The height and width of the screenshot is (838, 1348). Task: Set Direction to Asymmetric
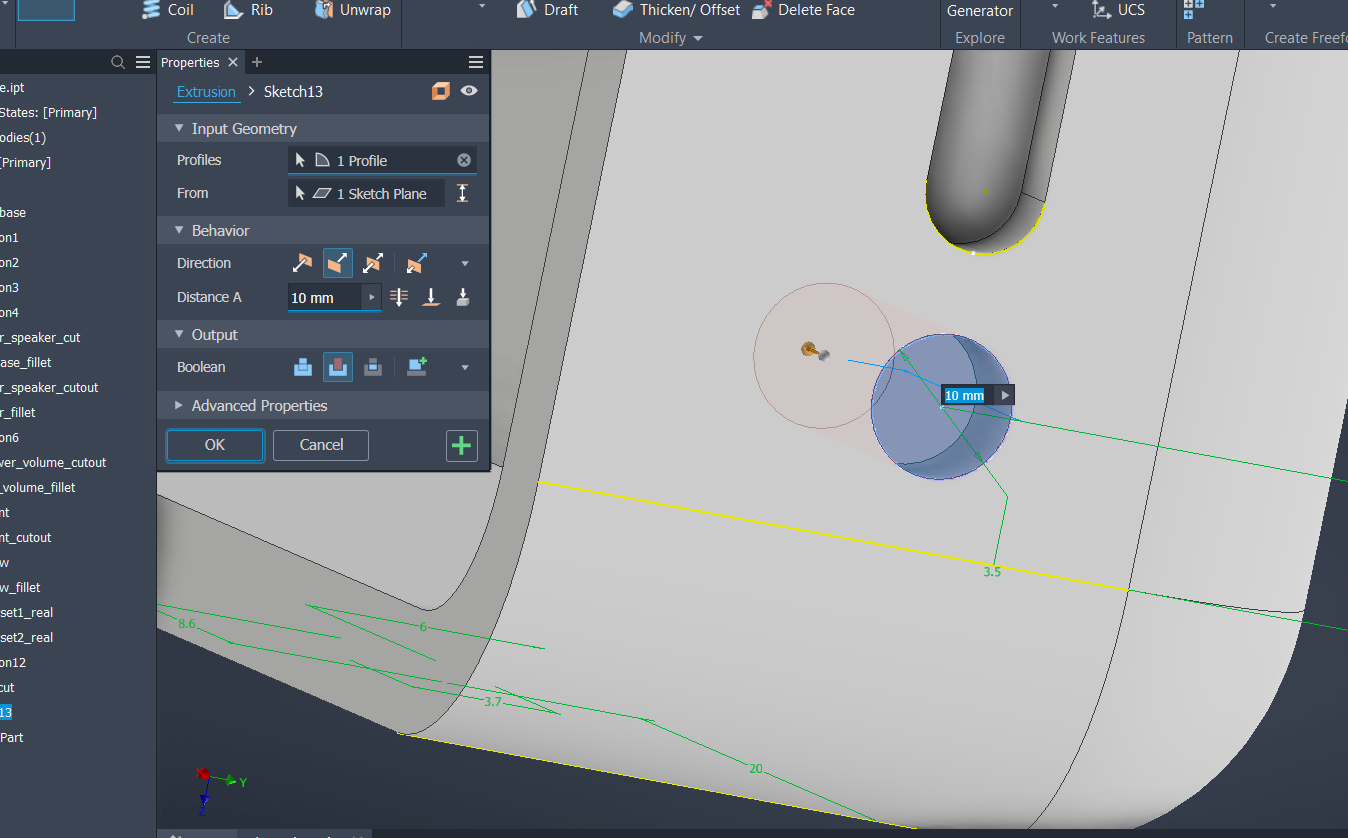(x=417, y=263)
